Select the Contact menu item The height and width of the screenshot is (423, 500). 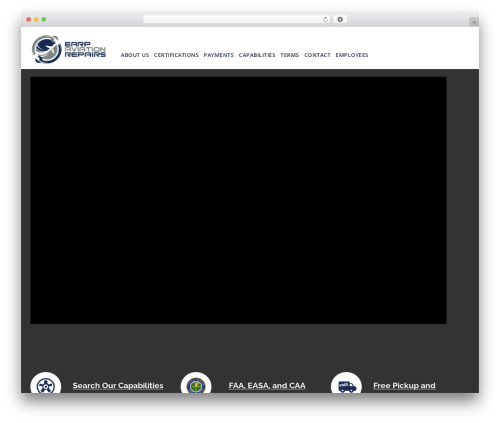pyautogui.click(x=317, y=55)
